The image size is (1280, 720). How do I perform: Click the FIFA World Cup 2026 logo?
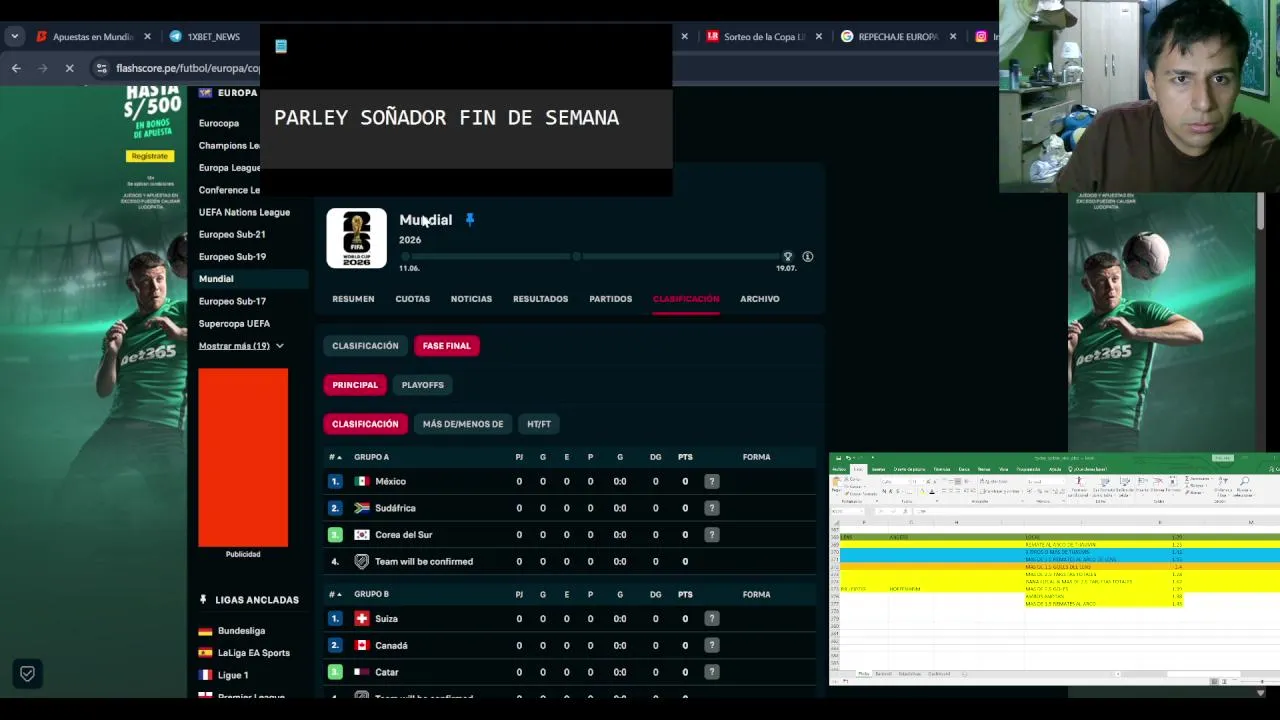[356, 238]
